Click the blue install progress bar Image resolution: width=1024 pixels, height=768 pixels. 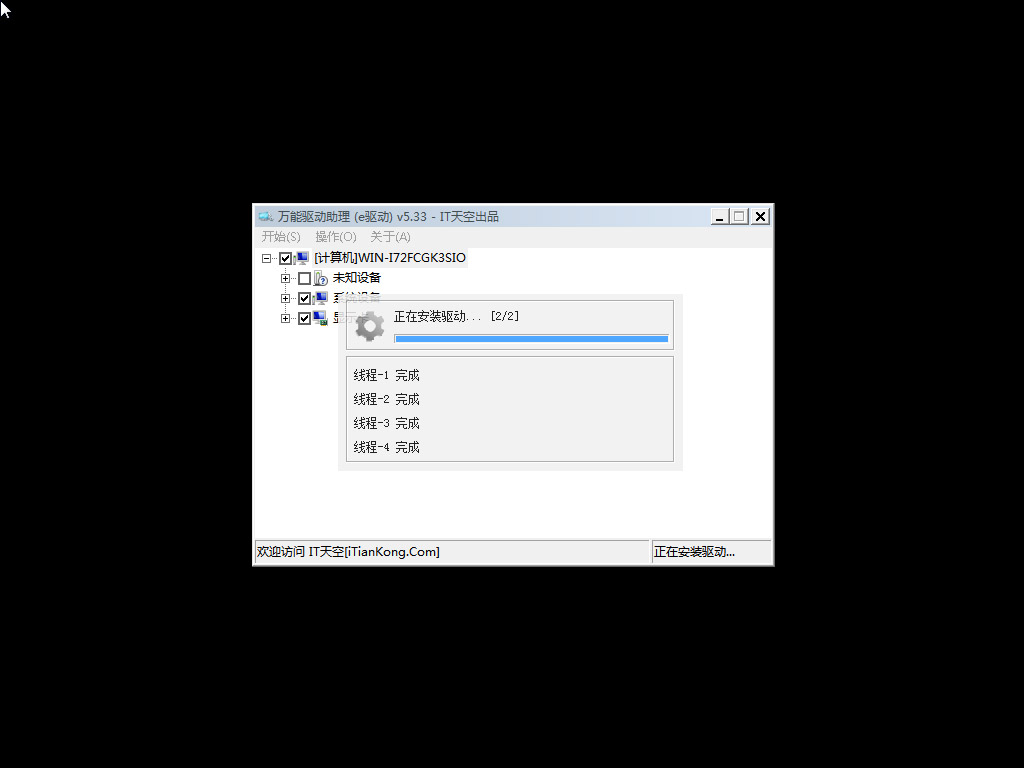532,339
